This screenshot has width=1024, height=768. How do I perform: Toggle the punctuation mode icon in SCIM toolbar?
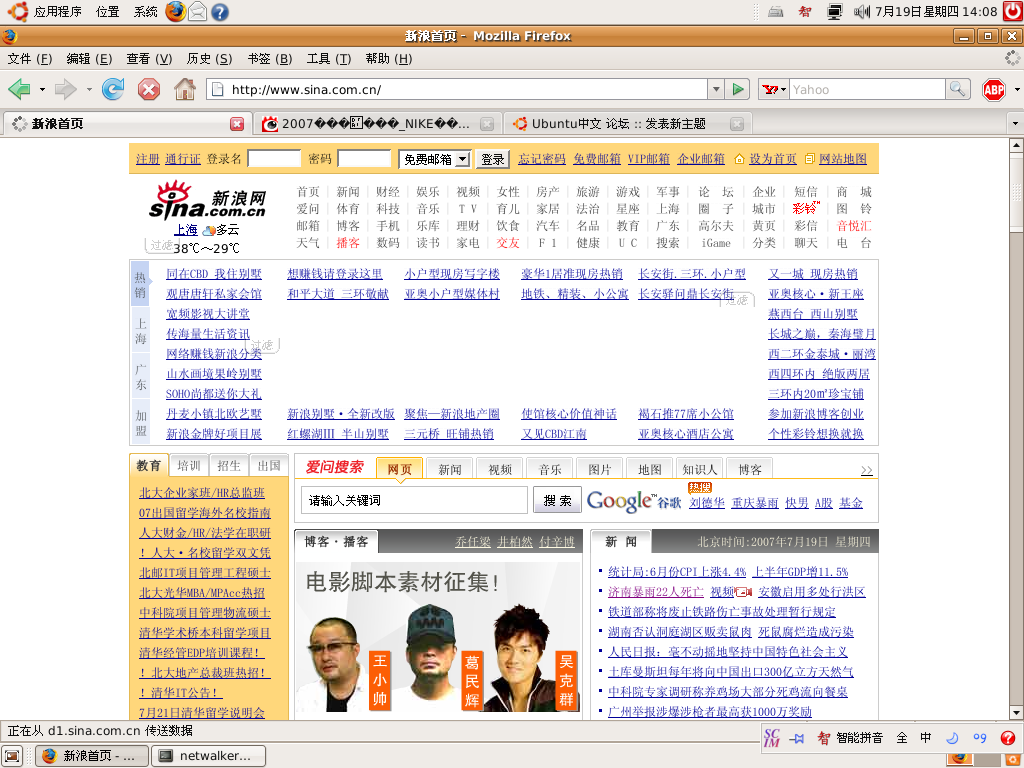(980, 738)
